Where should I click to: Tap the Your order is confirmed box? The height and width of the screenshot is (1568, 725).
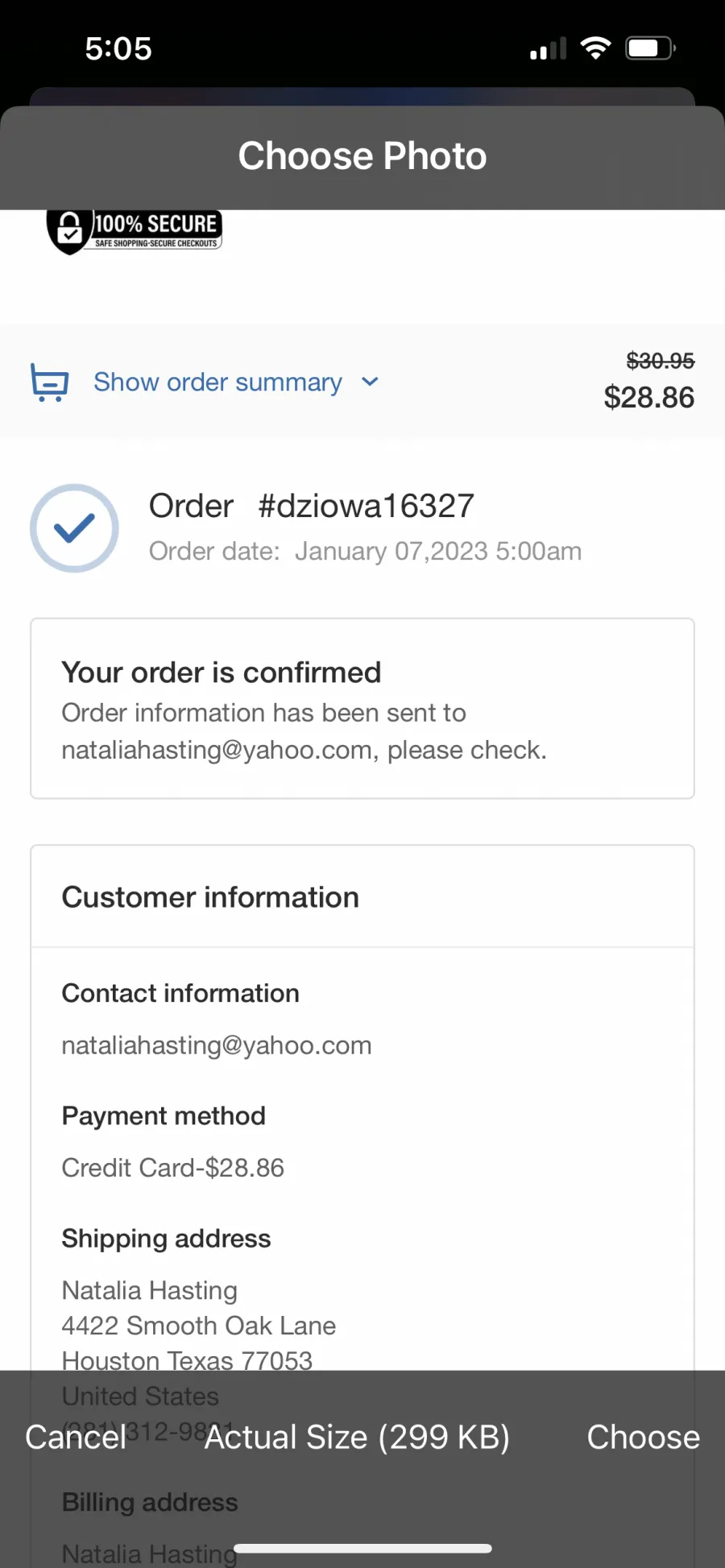point(362,709)
